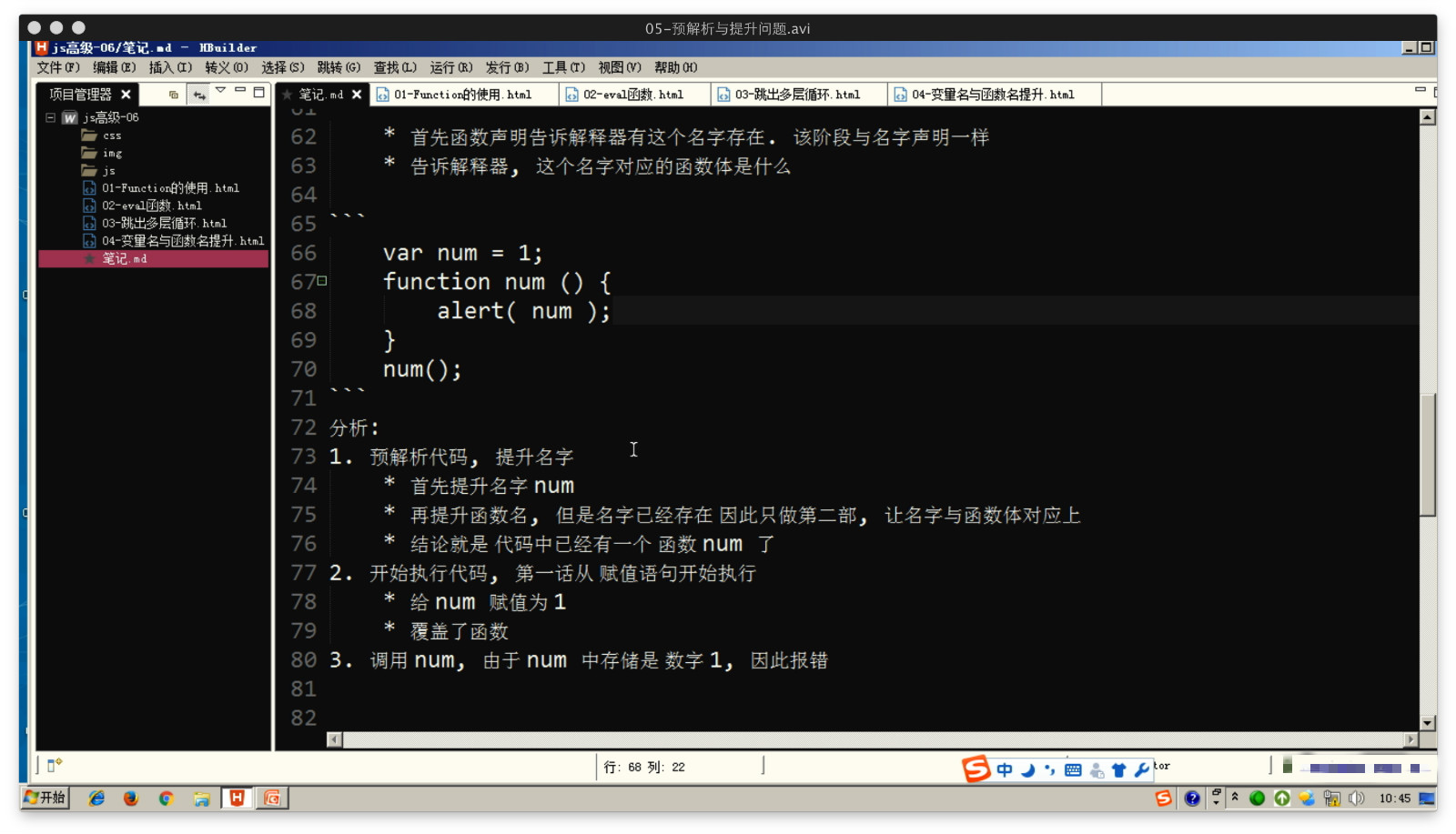
Task: Switch to 04-变量名与函数名提升.html tab
Action: pyautogui.click(x=993, y=94)
